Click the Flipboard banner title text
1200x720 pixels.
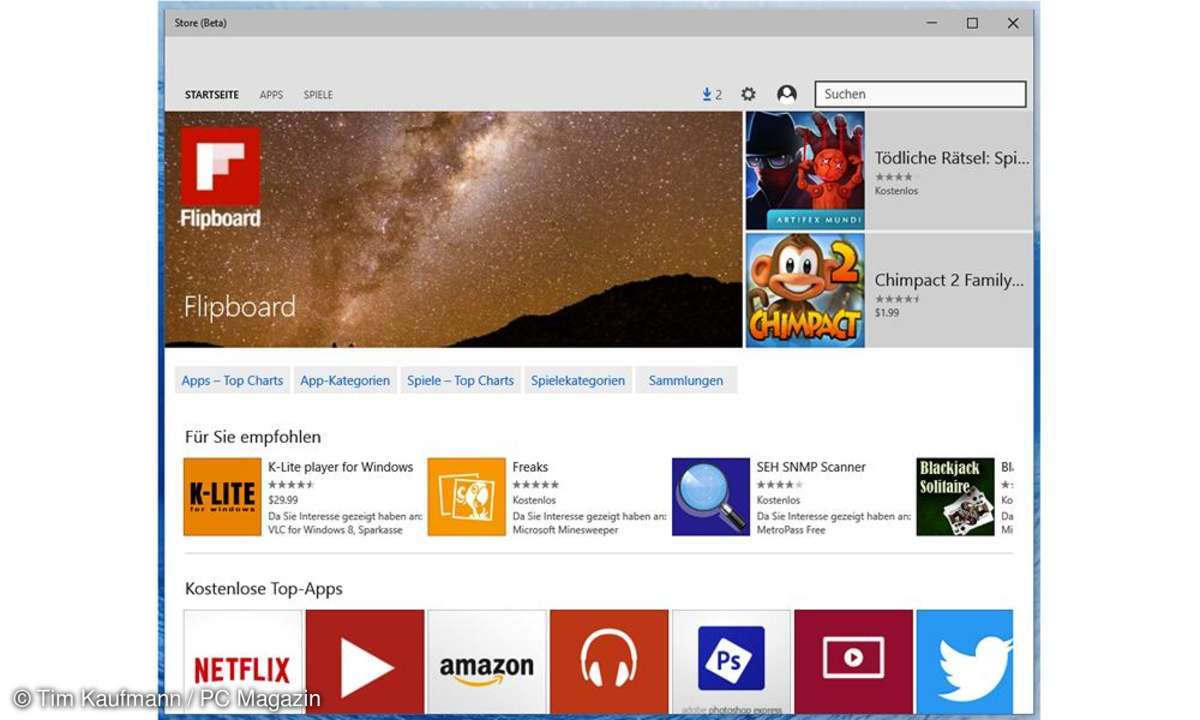point(240,306)
